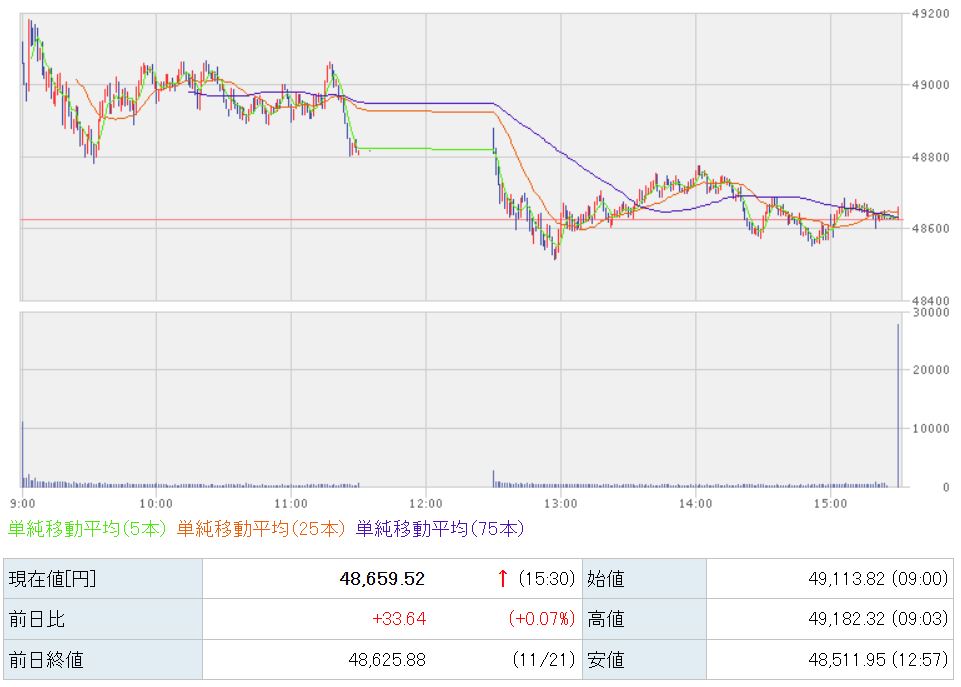Click the 単純移動平均(25本) orange legend label
Screen dimensions: 961x687
click(x=261, y=528)
